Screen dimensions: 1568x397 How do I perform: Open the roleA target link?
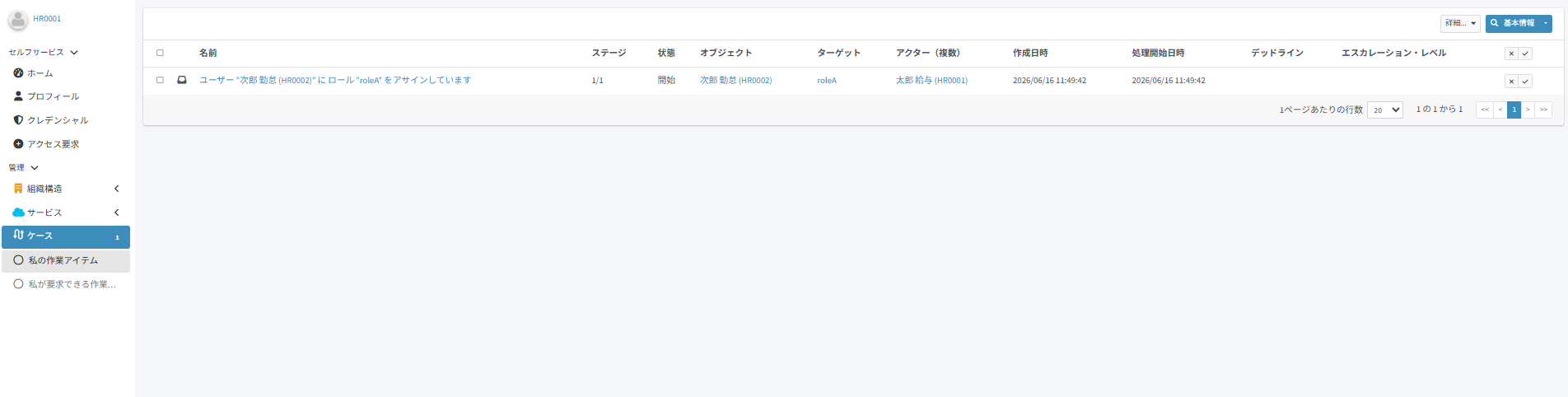click(827, 81)
